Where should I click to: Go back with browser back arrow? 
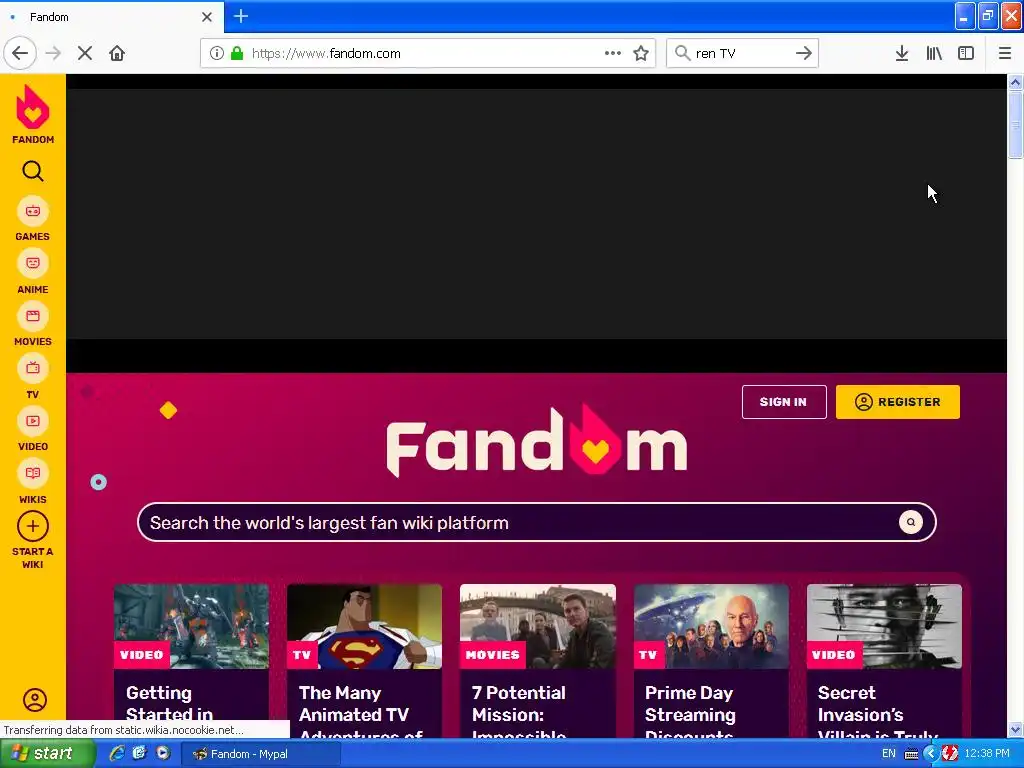tap(20, 54)
